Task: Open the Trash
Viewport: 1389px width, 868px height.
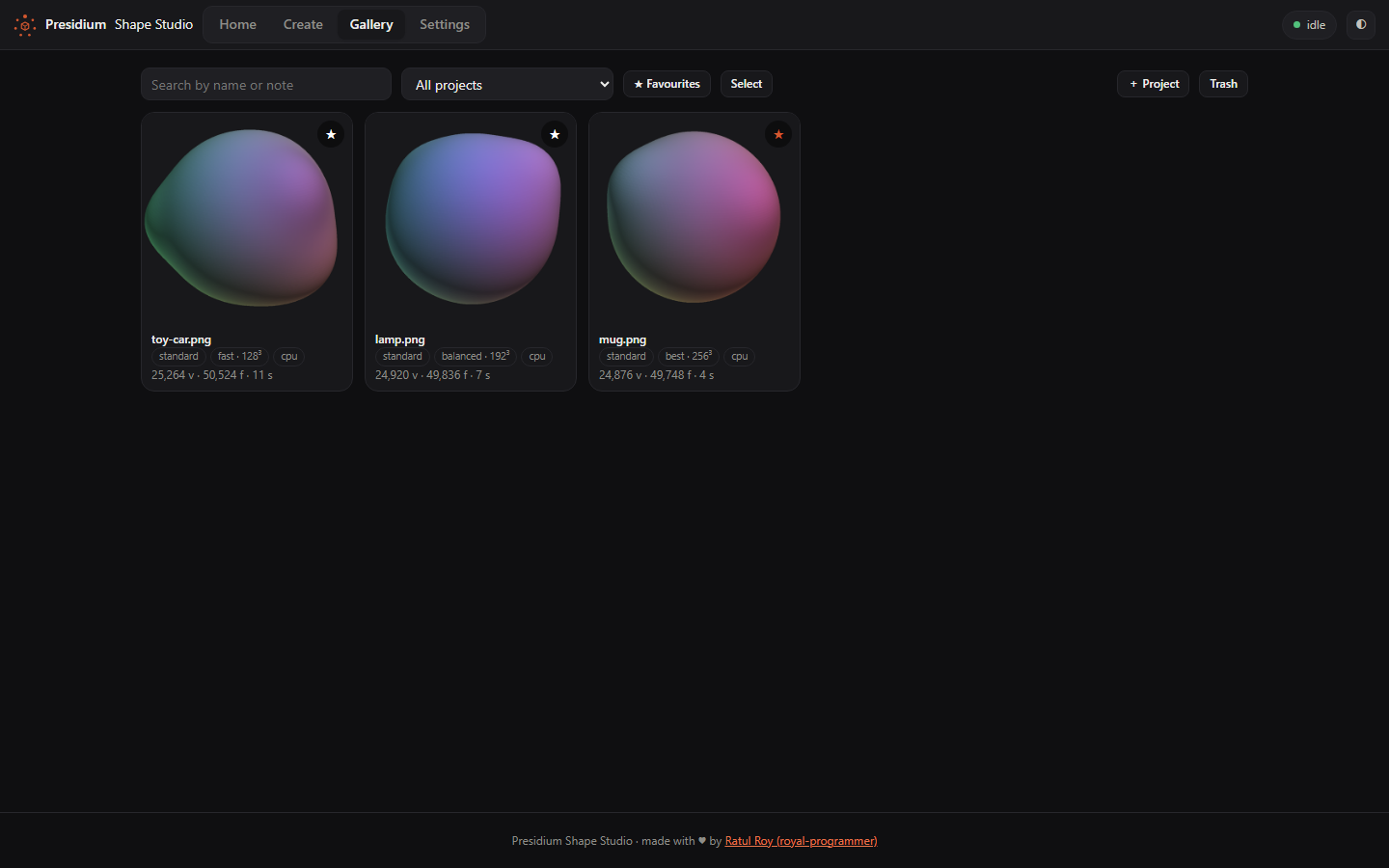Action: point(1223,84)
